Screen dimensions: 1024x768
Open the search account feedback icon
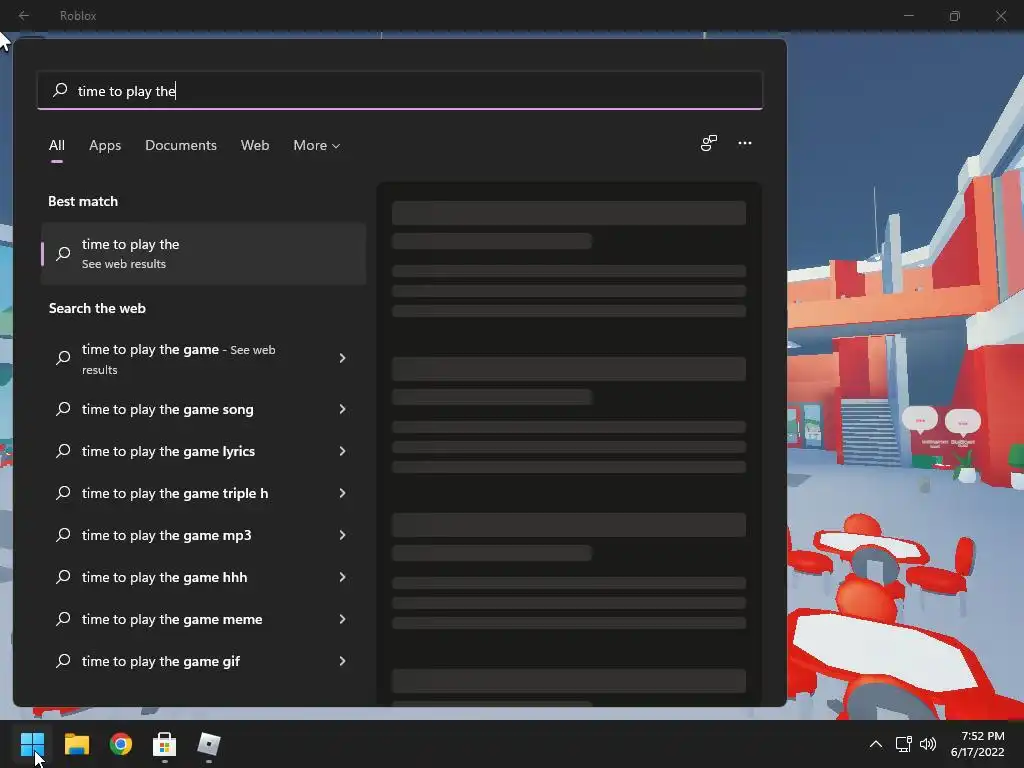click(709, 143)
